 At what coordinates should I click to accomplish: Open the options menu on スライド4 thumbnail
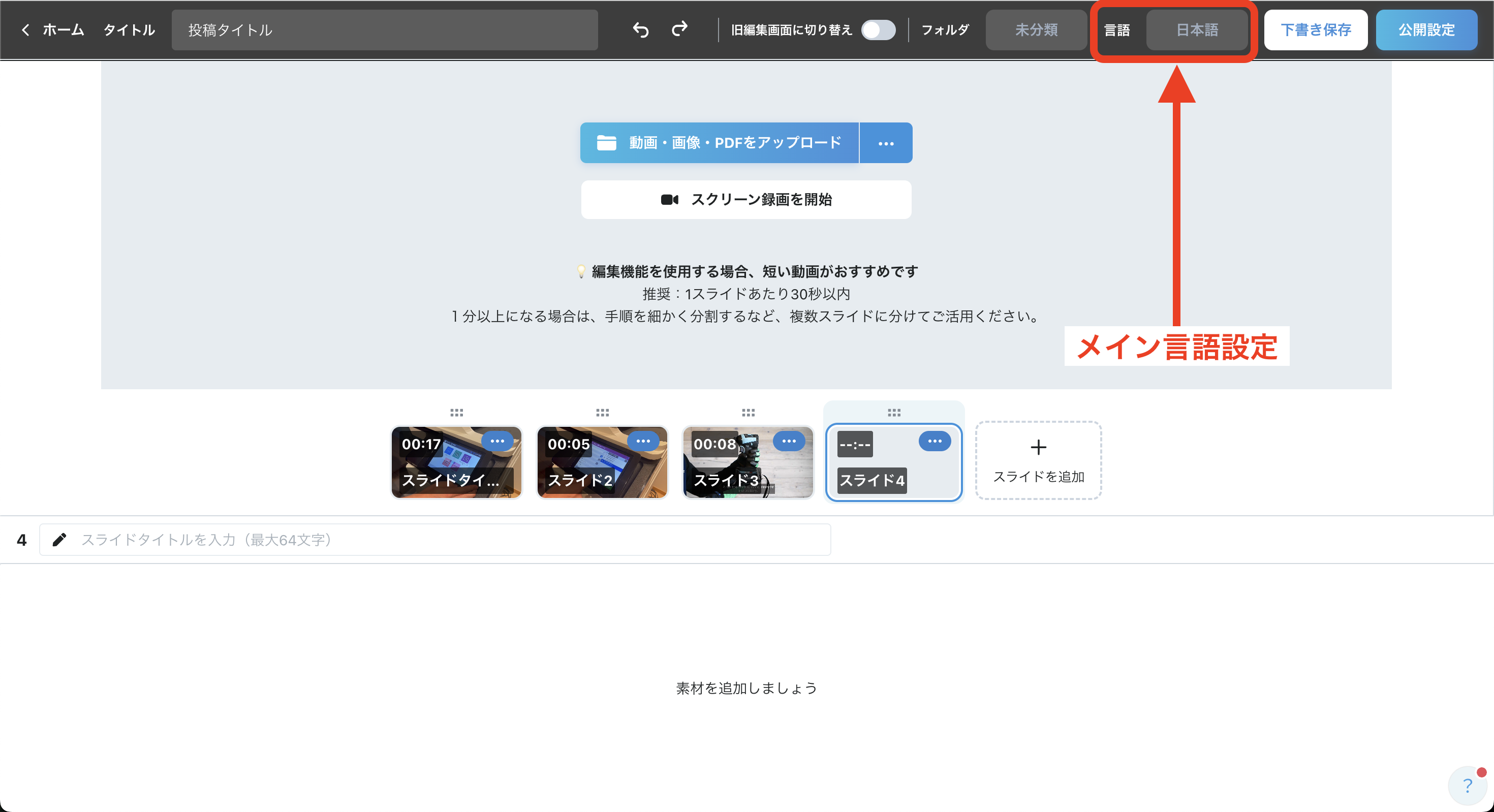point(935,442)
